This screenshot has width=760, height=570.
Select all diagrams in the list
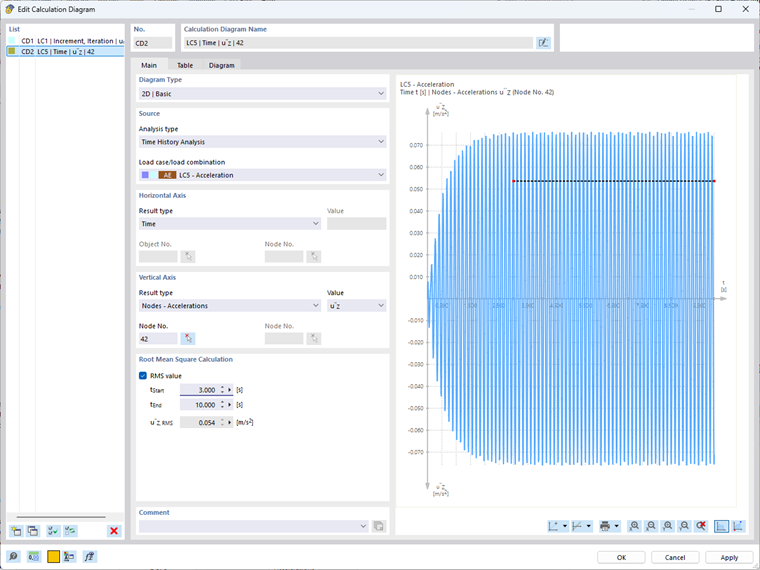[53, 531]
